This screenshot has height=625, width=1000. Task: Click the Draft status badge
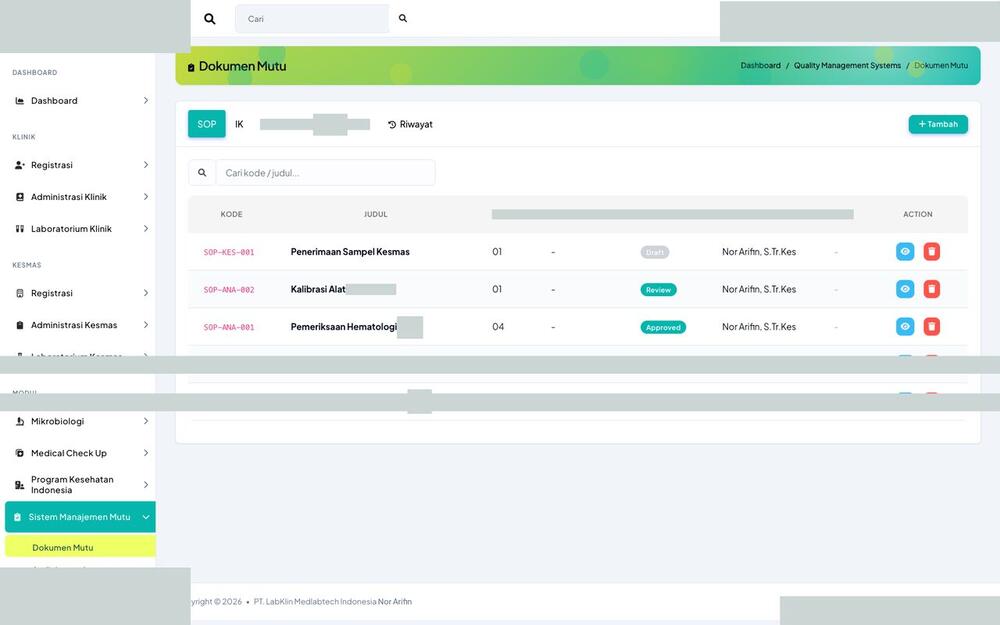[x=654, y=253]
